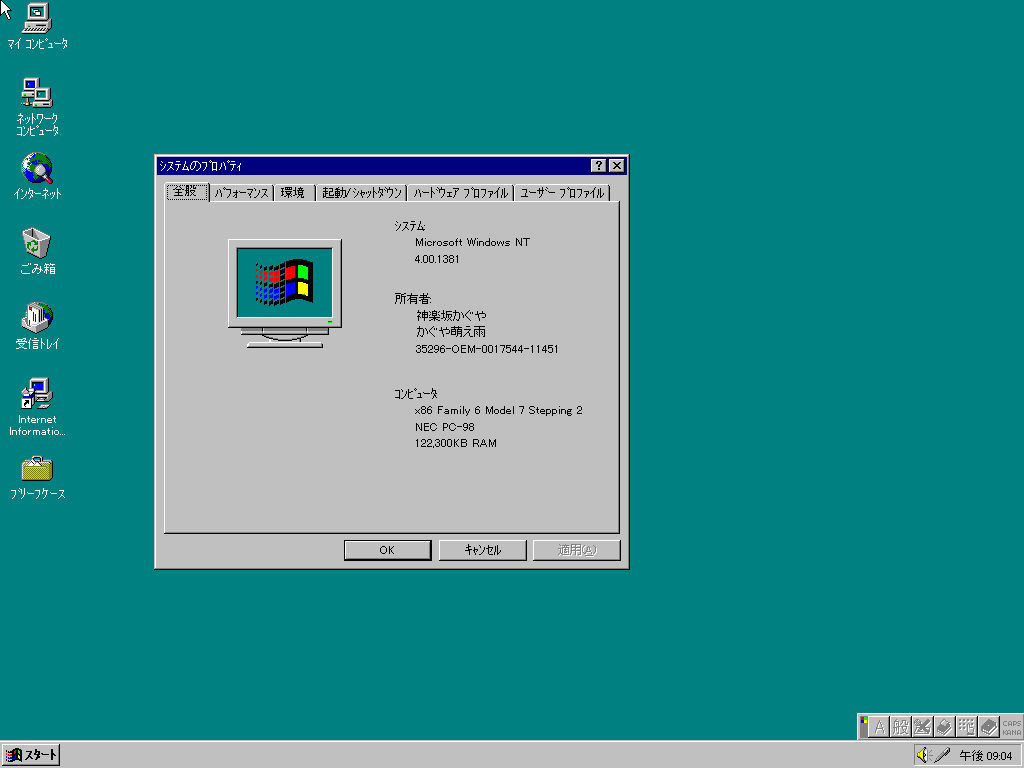
Task: Click the 適用(A) button
Action: [x=577, y=550]
